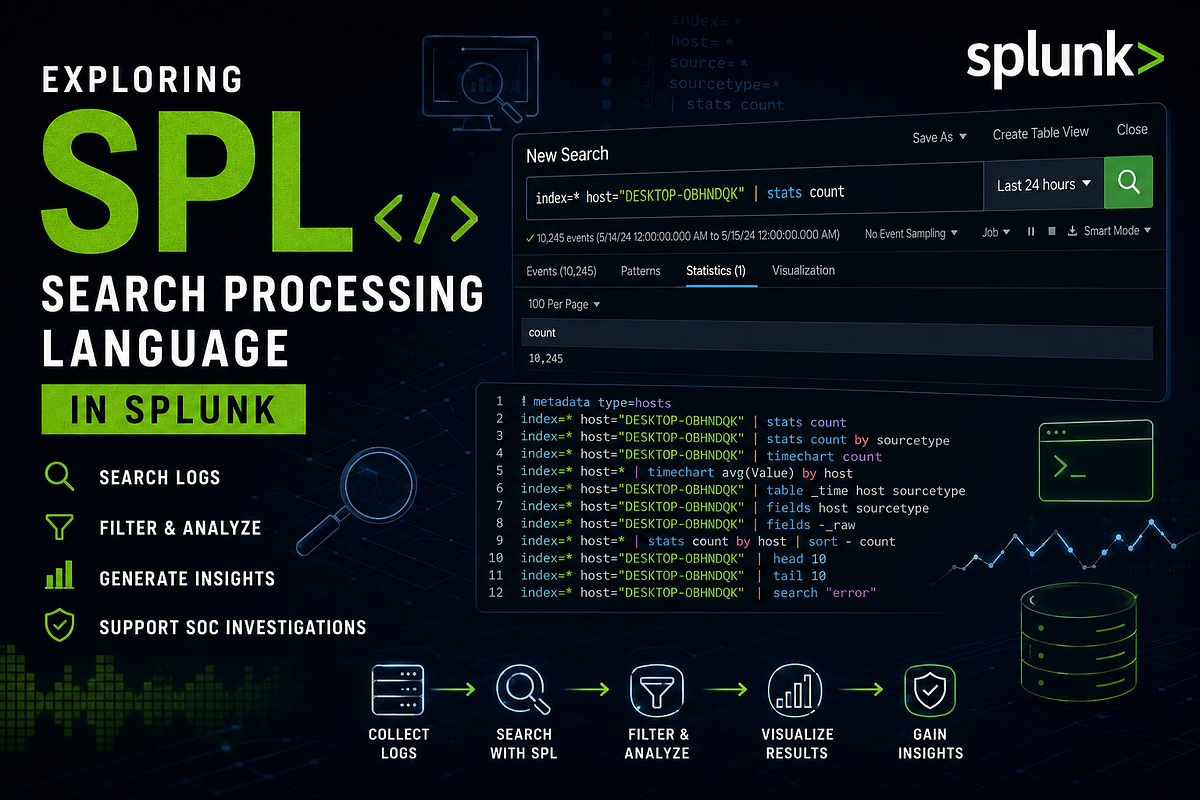Image resolution: width=1200 pixels, height=800 pixels.
Task: Click the Filter & Analyze funnel bullet icon
Action: (60, 526)
